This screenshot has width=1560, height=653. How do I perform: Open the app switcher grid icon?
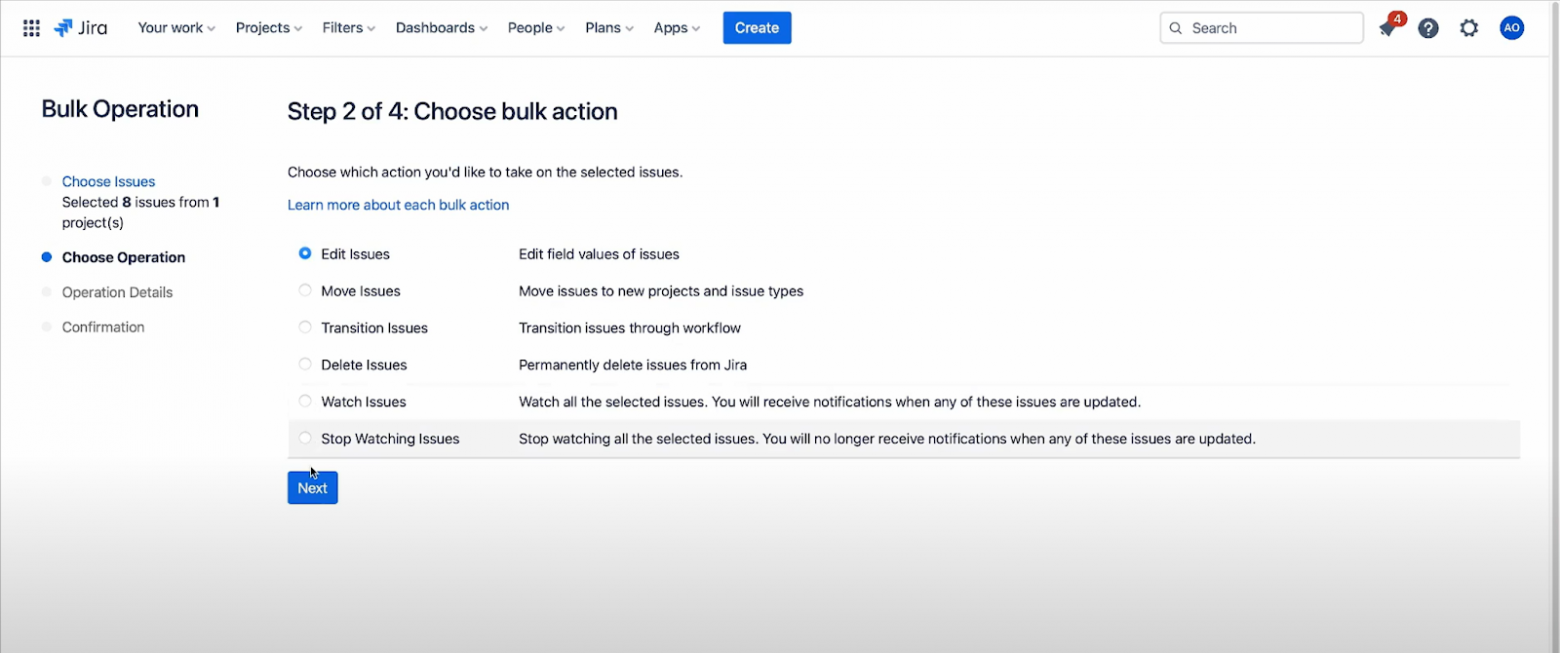pyautogui.click(x=31, y=28)
